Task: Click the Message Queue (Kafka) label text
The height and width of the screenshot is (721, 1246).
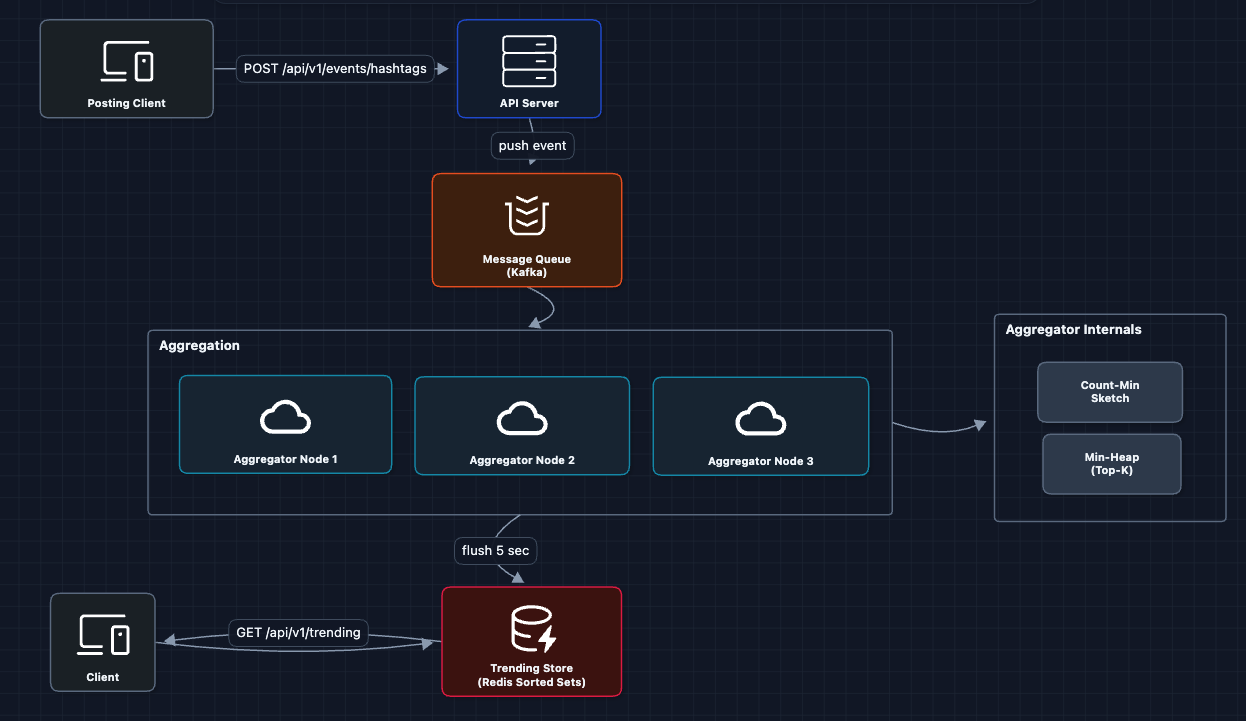Action: click(x=527, y=266)
